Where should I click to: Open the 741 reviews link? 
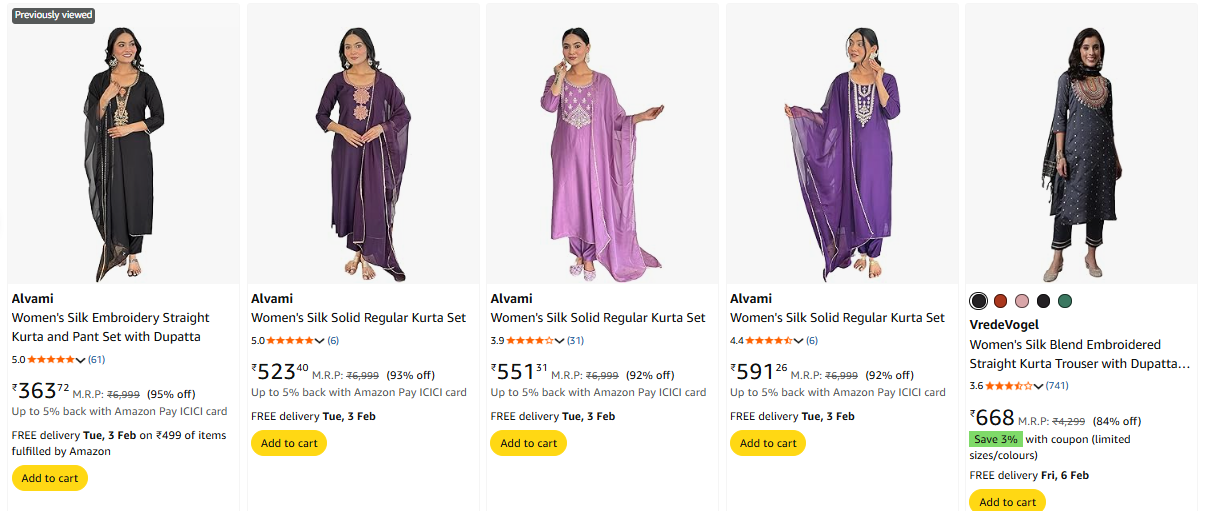pyautogui.click(x=1057, y=386)
